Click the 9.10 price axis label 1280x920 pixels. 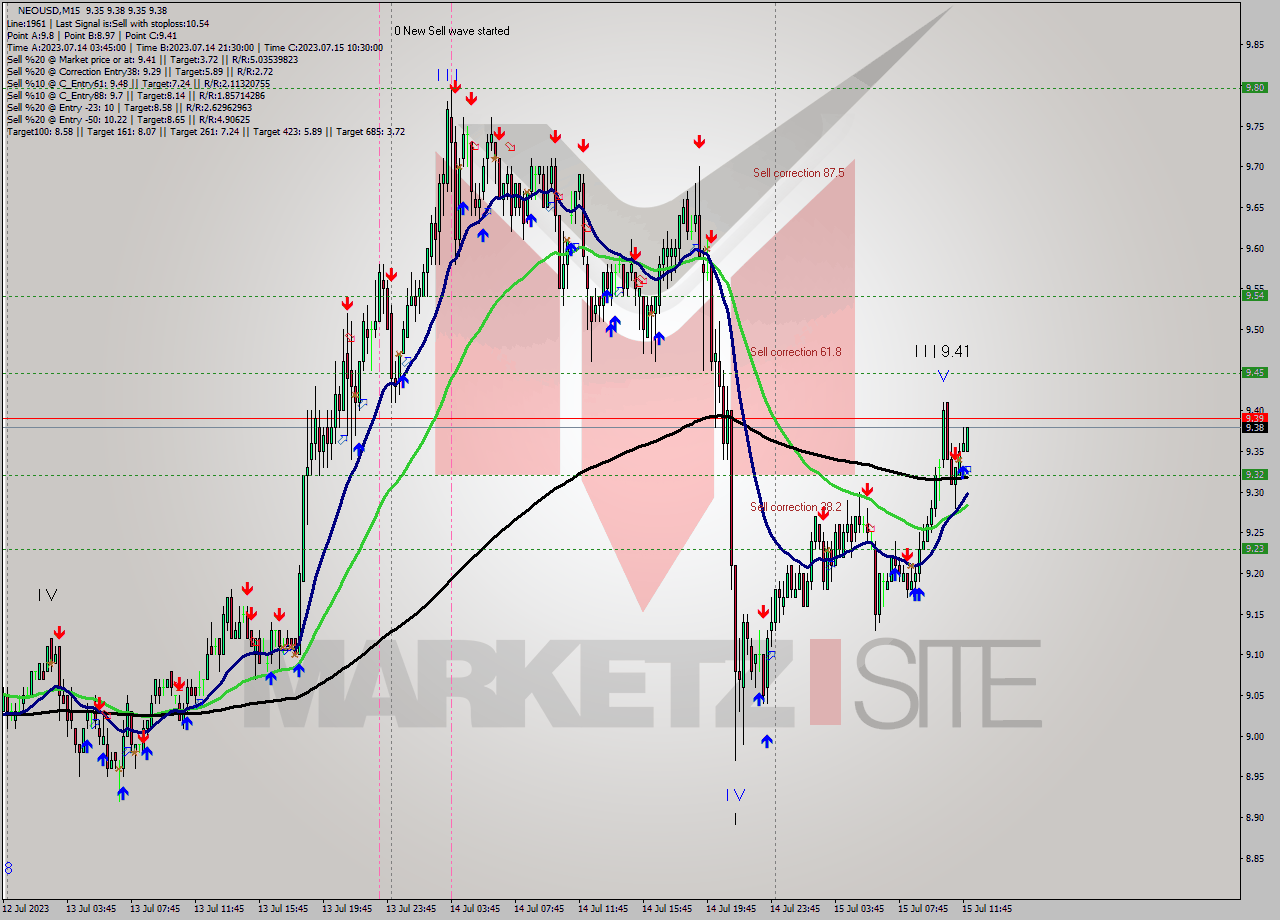(1256, 654)
